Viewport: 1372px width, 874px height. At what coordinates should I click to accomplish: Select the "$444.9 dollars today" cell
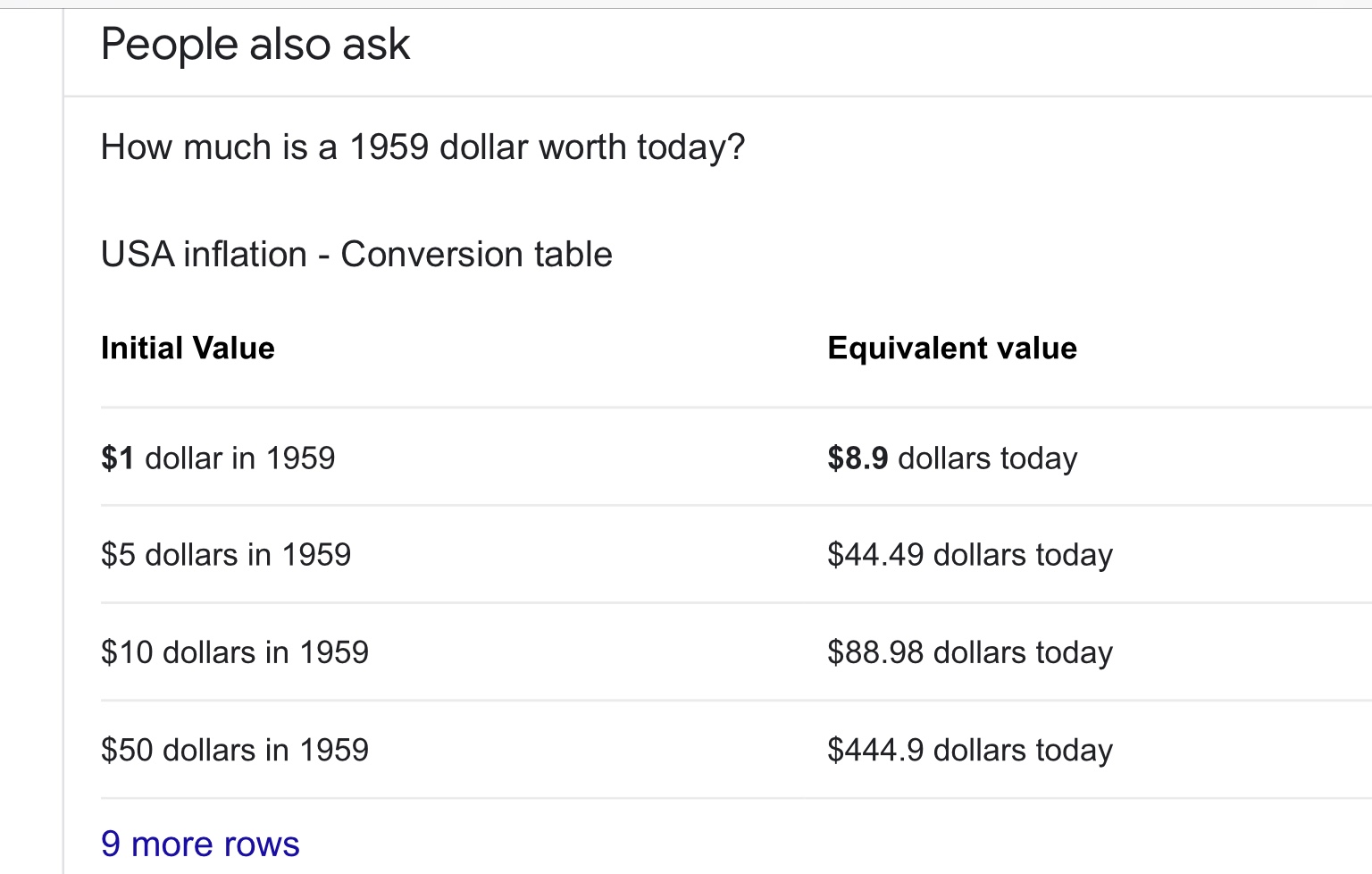[970, 750]
